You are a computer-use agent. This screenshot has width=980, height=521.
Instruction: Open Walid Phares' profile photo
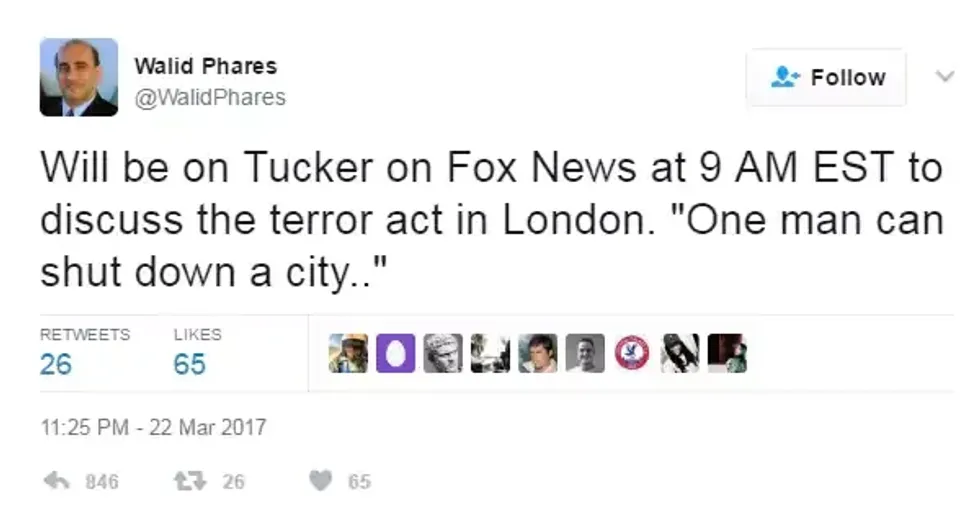pyautogui.click(x=79, y=78)
